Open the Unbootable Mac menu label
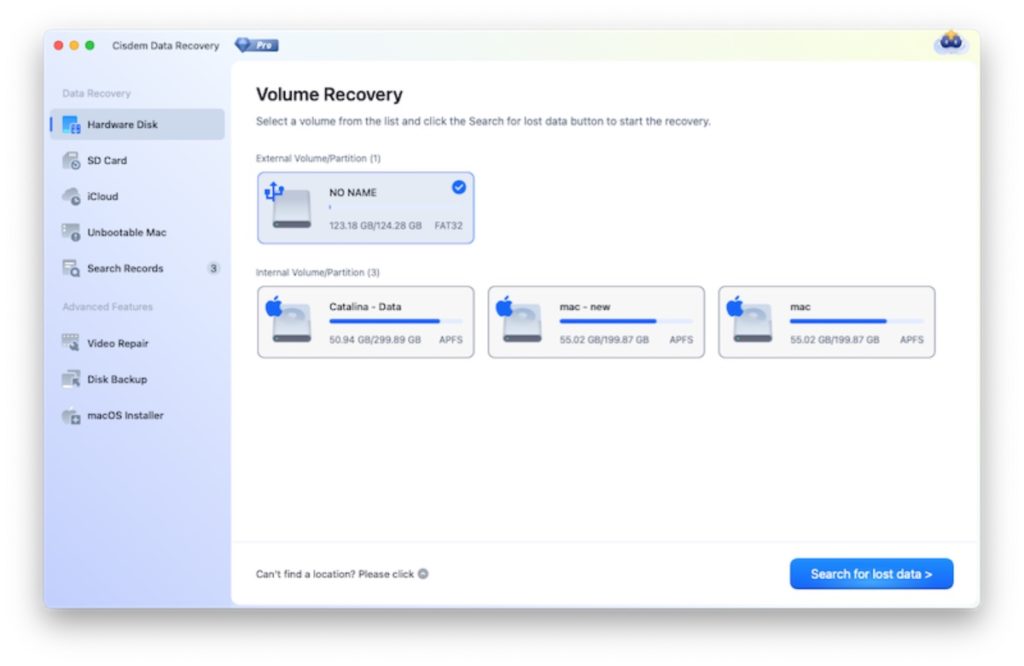This screenshot has width=1024, height=666. 126,233
